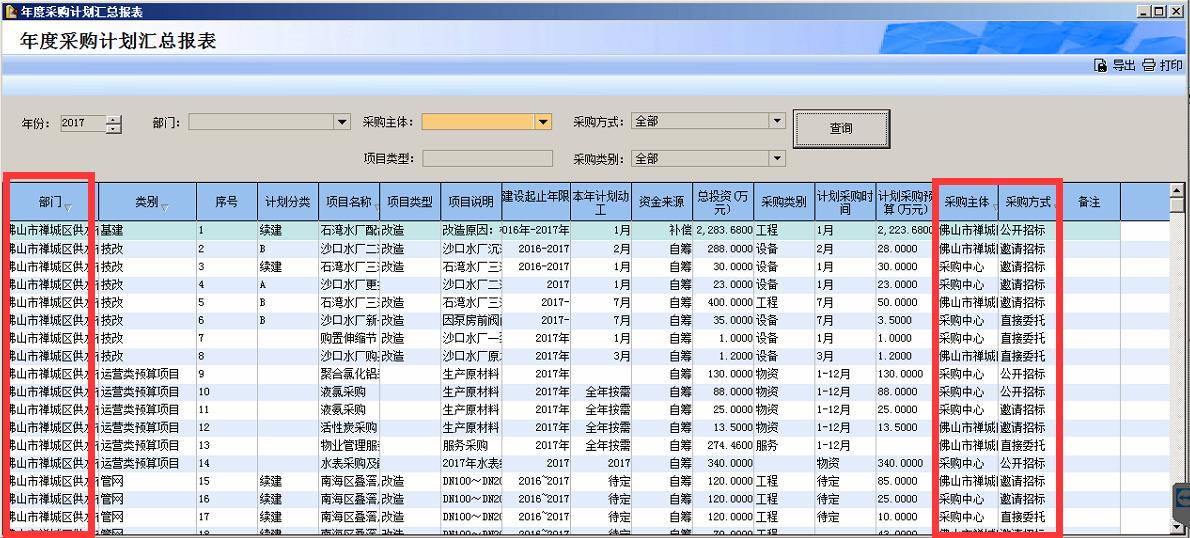This screenshot has width=1190, height=538.
Task: Click the 资金来源 column header
Action: [661, 202]
